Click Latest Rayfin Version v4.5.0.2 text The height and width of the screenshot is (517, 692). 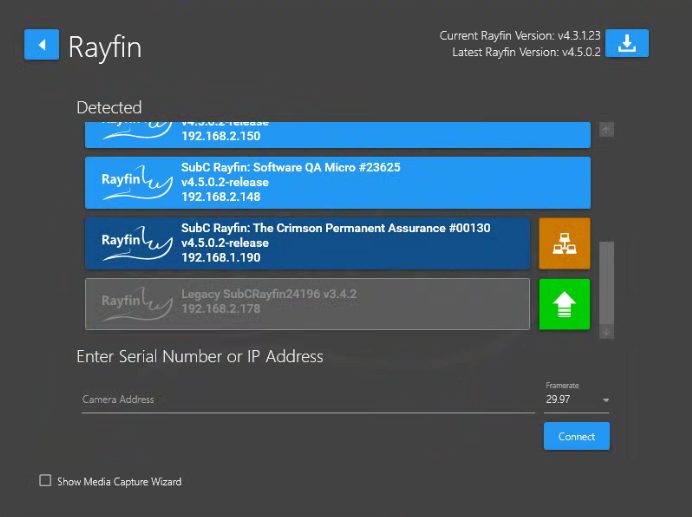(x=526, y=52)
